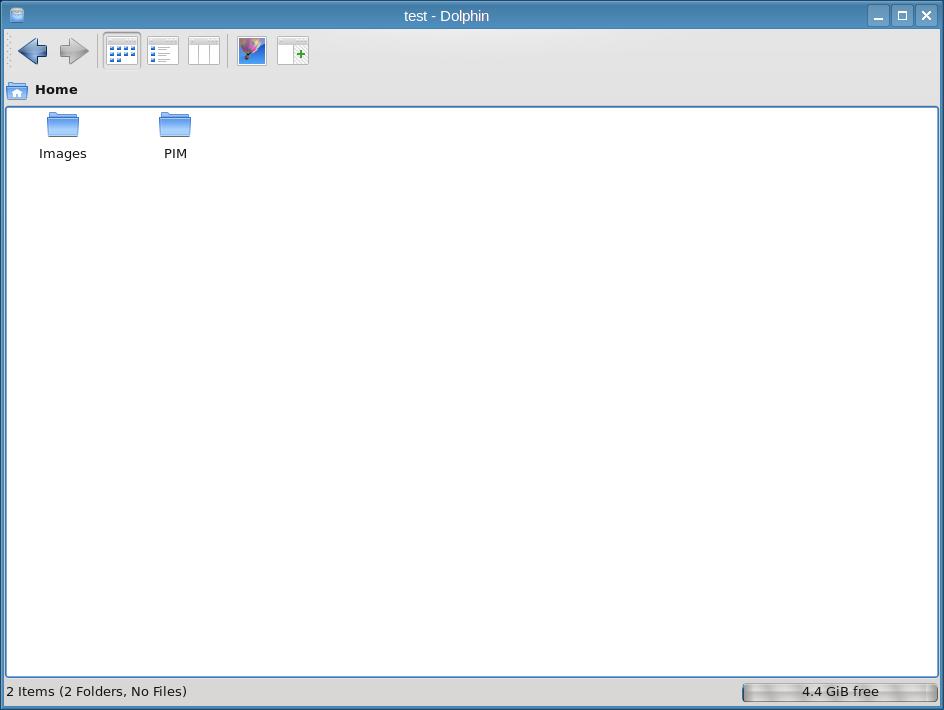Screen dimensions: 944x710
Task: Switch to Columns view mode
Action: pyautogui.click(x=203, y=51)
